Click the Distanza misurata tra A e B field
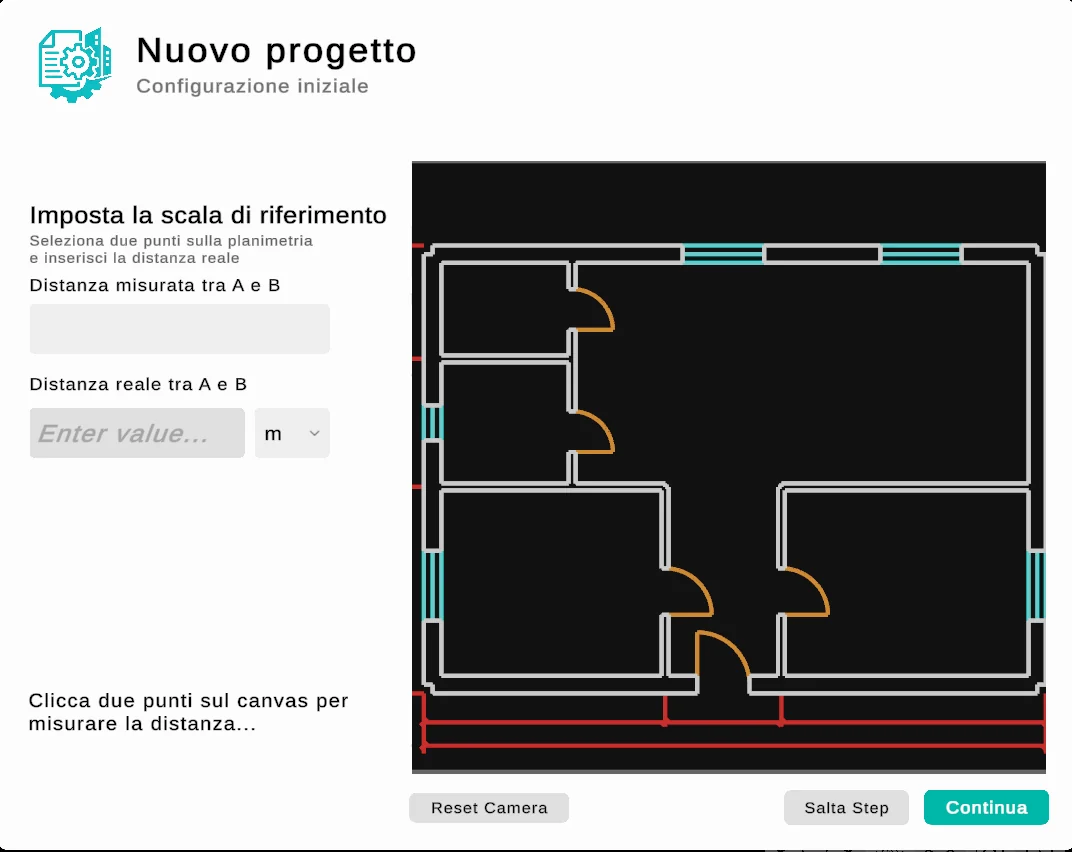Viewport: 1072px width, 852px height. coord(179,329)
